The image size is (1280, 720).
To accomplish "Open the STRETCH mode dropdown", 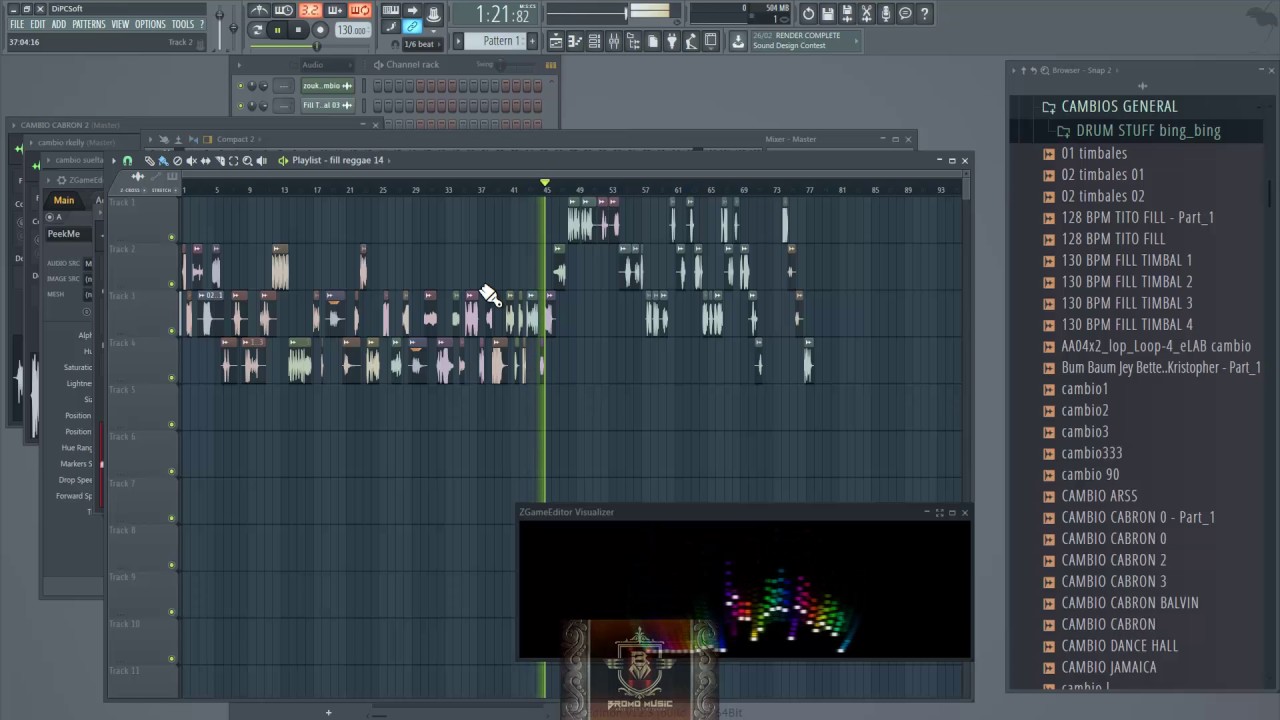I will (164, 190).
